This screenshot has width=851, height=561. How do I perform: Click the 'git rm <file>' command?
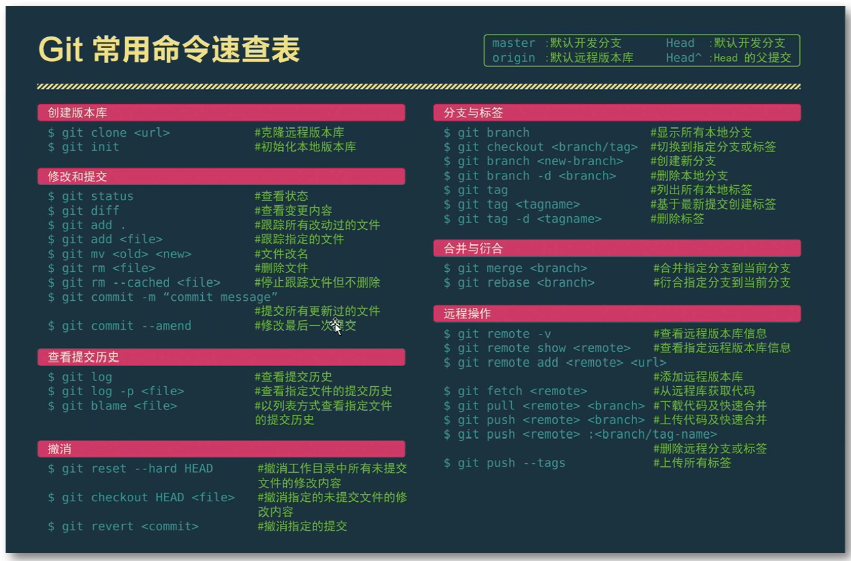click(101, 268)
